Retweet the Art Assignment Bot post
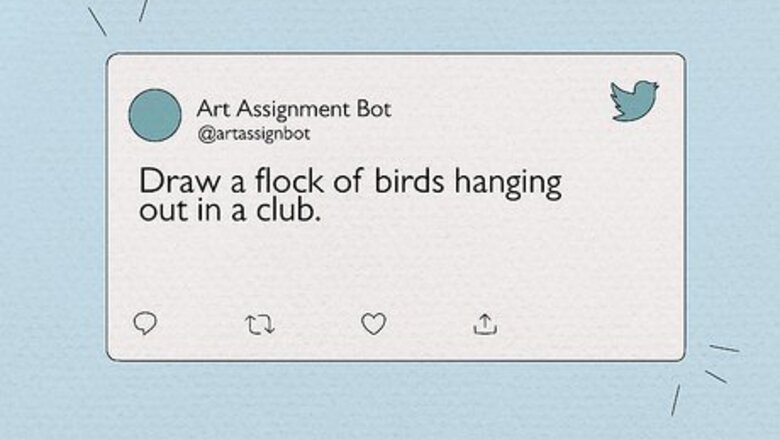 coord(259,323)
